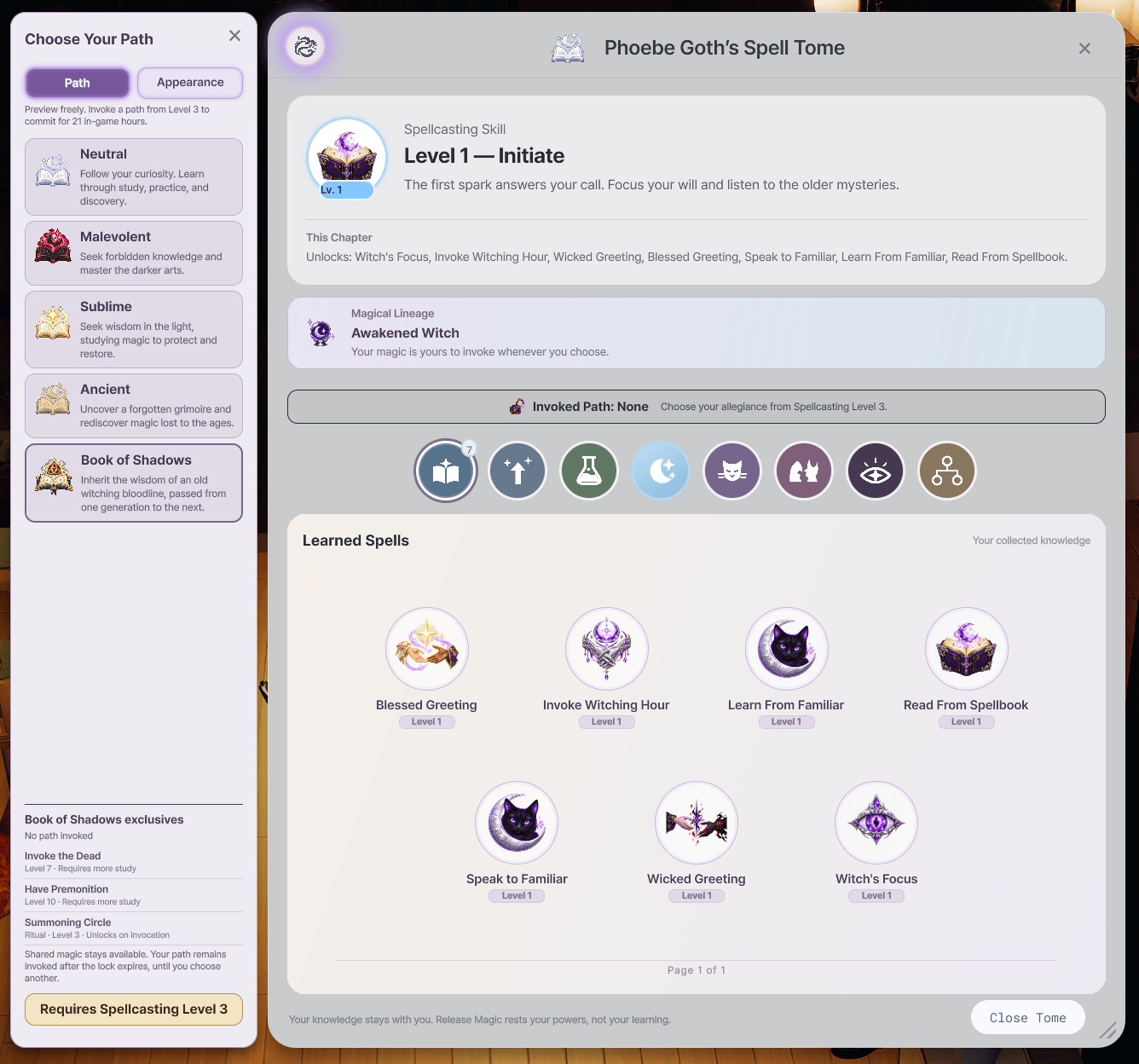Viewport: 1139px width, 1064px height.
Task: Select the open book category icon
Action: [446, 471]
